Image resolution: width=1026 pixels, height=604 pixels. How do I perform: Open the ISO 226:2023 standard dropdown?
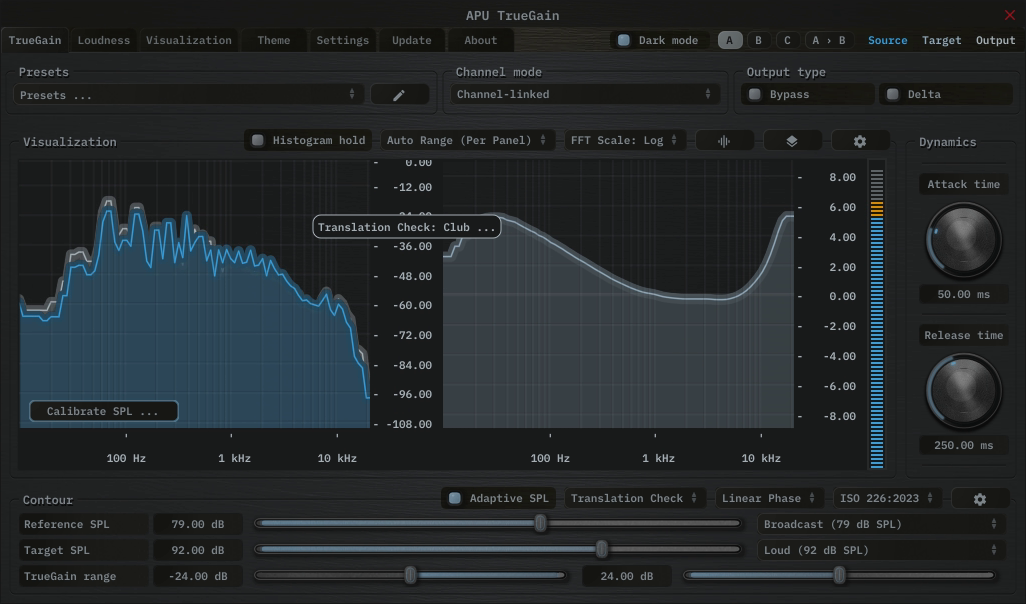[888, 498]
